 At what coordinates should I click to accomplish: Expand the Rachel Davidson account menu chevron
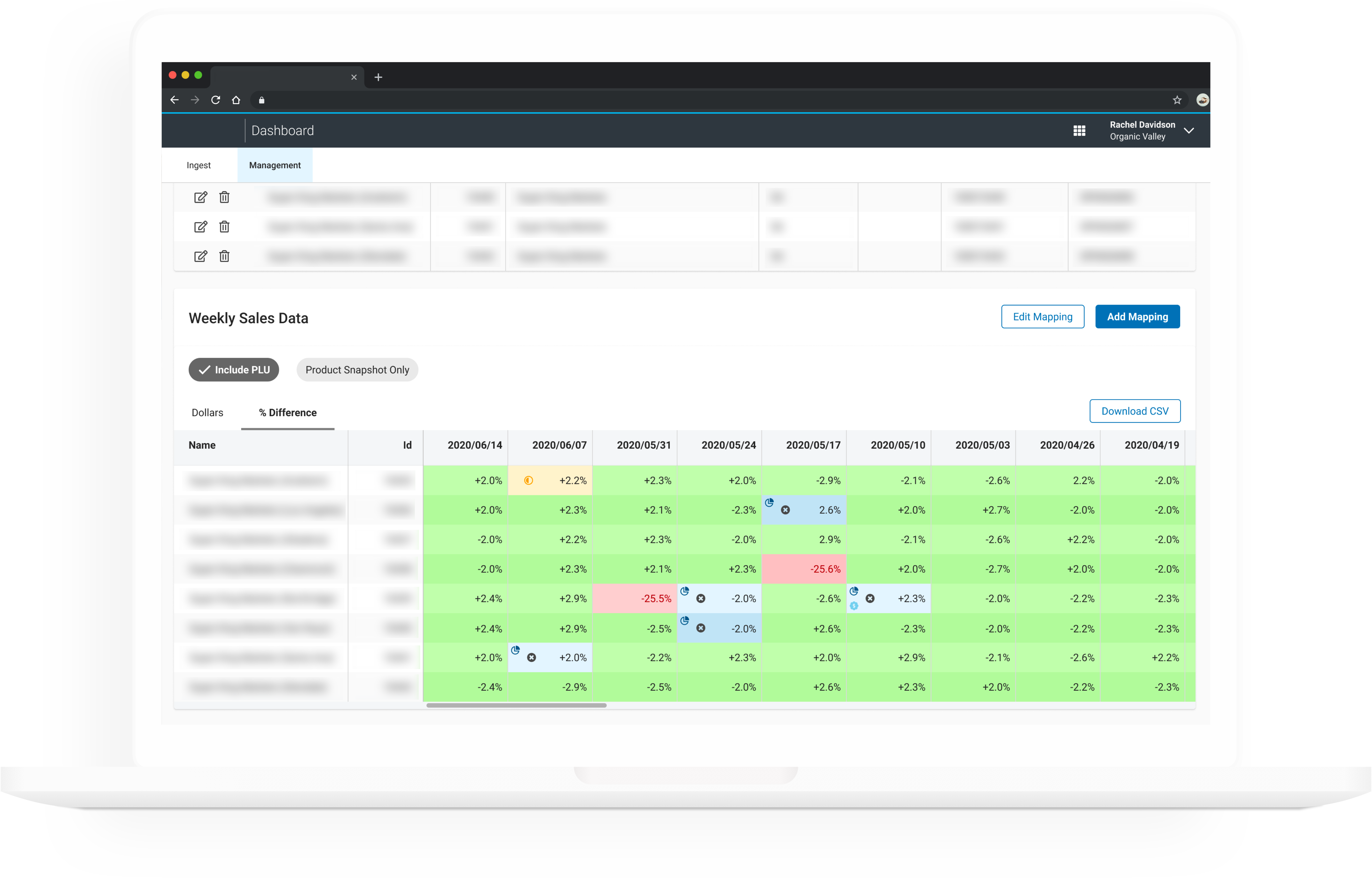pyautogui.click(x=1189, y=131)
